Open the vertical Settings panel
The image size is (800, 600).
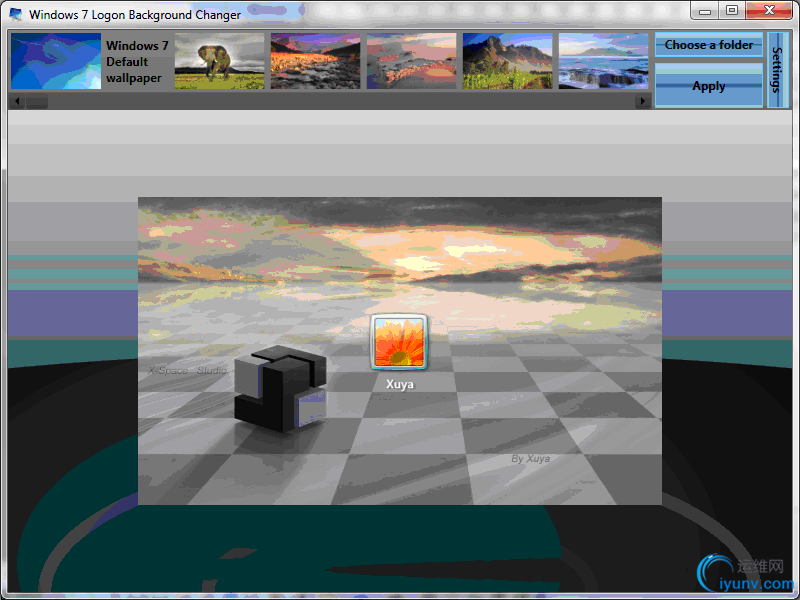pos(777,70)
